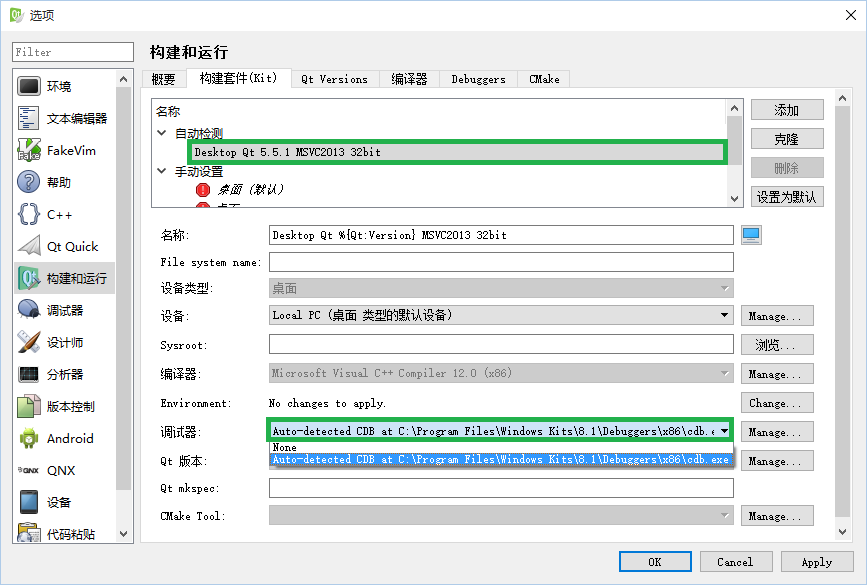This screenshot has width=867, height=585.
Task: Click the Change button for Environment
Action: coord(777,403)
